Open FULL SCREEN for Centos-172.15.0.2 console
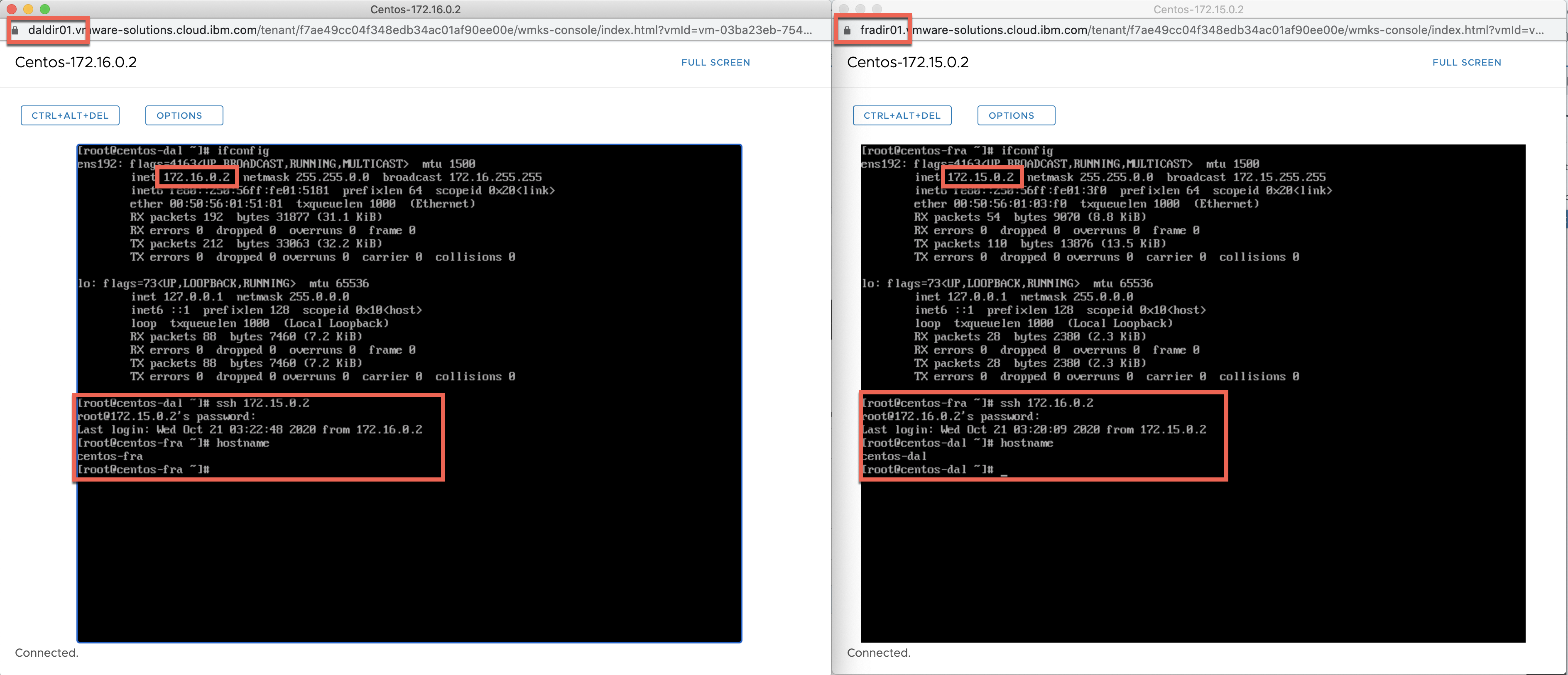1568x675 pixels. pyautogui.click(x=1466, y=63)
